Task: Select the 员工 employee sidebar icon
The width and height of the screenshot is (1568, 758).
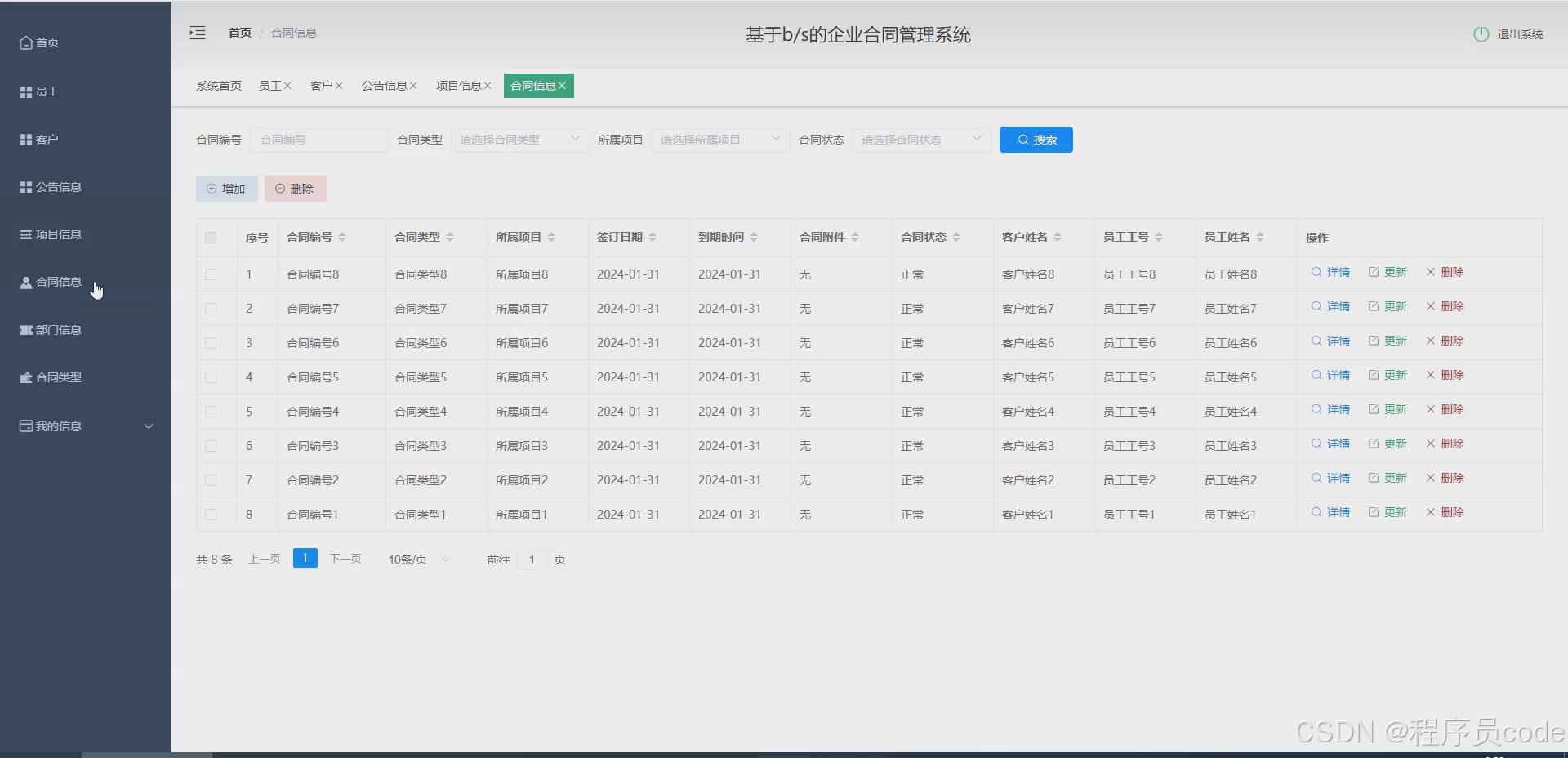Action: pyautogui.click(x=24, y=91)
